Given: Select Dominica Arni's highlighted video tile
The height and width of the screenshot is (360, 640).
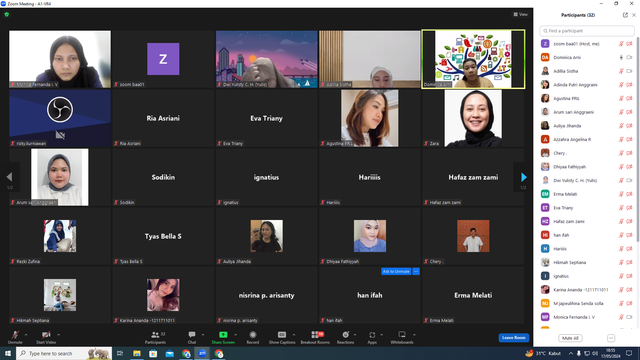Looking at the screenshot, I should point(473,59).
